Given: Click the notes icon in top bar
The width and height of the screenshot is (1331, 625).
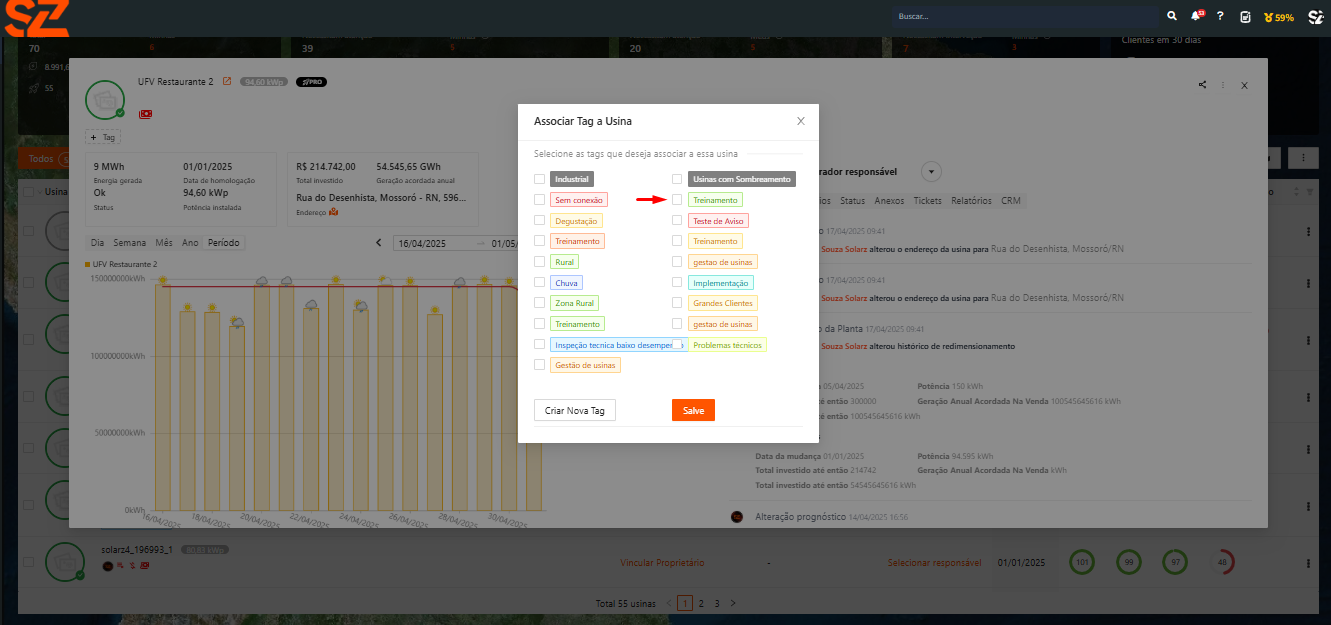Looking at the screenshot, I should [x=1245, y=17].
